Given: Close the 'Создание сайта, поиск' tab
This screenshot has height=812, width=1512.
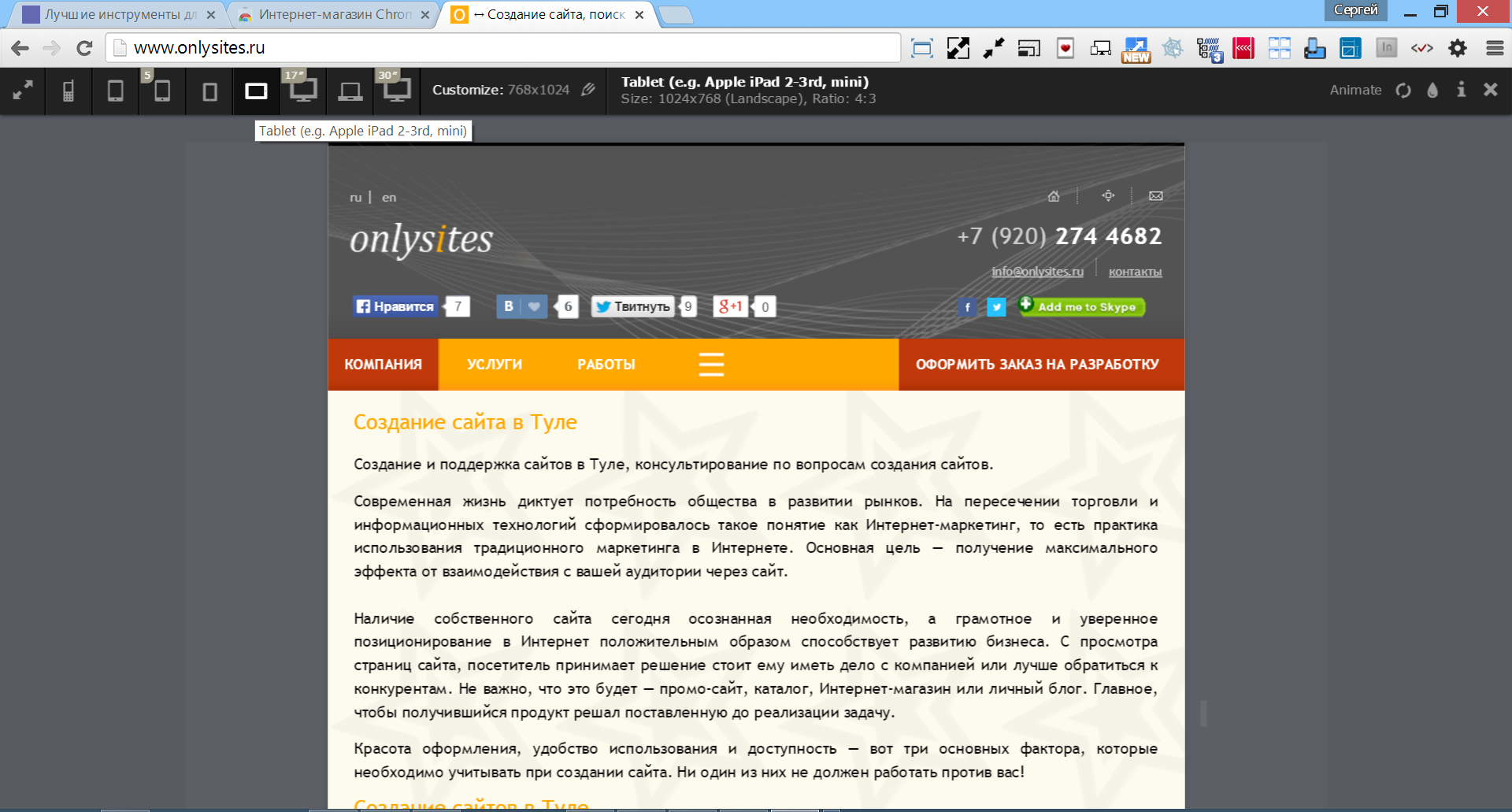Looking at the screenshot, I should pyautogui.click(x=639, y=14).
